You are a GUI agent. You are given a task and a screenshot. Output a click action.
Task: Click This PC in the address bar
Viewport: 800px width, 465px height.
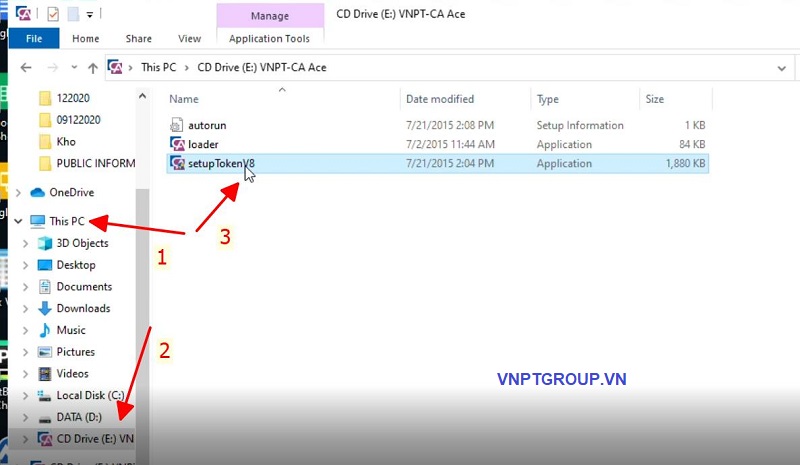click(x=158, y=67)
